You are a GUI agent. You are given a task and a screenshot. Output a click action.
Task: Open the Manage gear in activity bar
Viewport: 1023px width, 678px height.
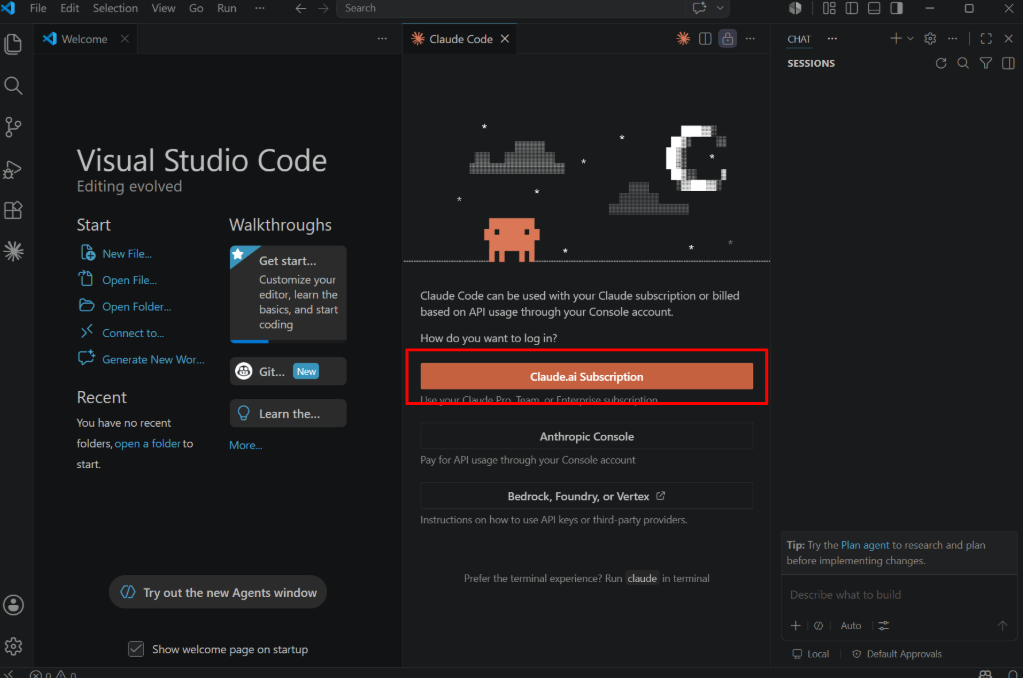click(13, 646)
